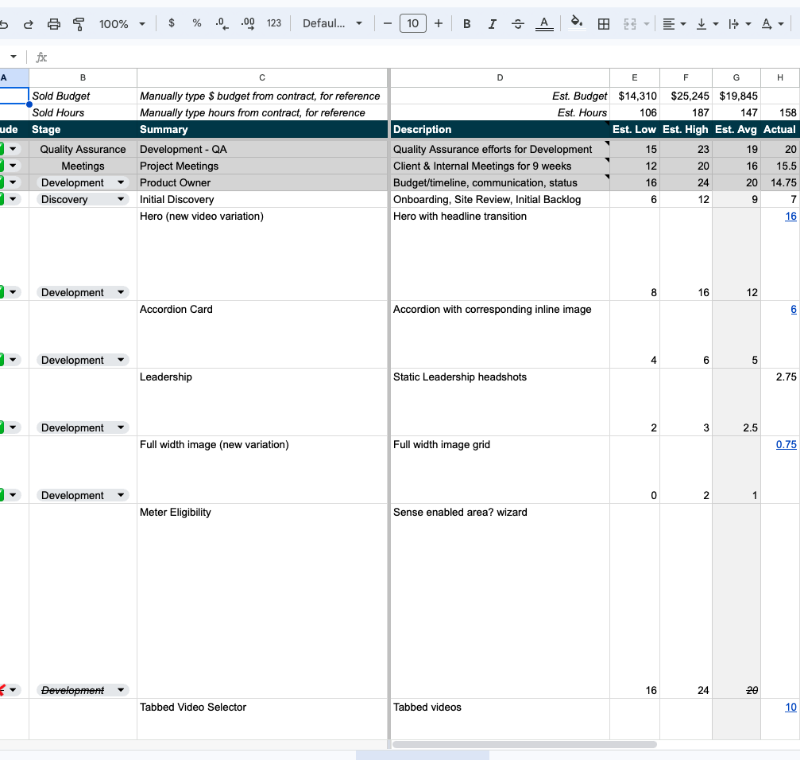
Task: Select Sold Hours label cell
Action: [83, 113]
